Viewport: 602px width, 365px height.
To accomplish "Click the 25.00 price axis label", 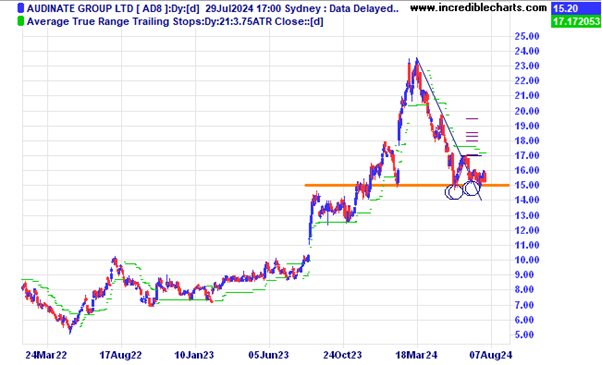I will (x=527, y=36).
